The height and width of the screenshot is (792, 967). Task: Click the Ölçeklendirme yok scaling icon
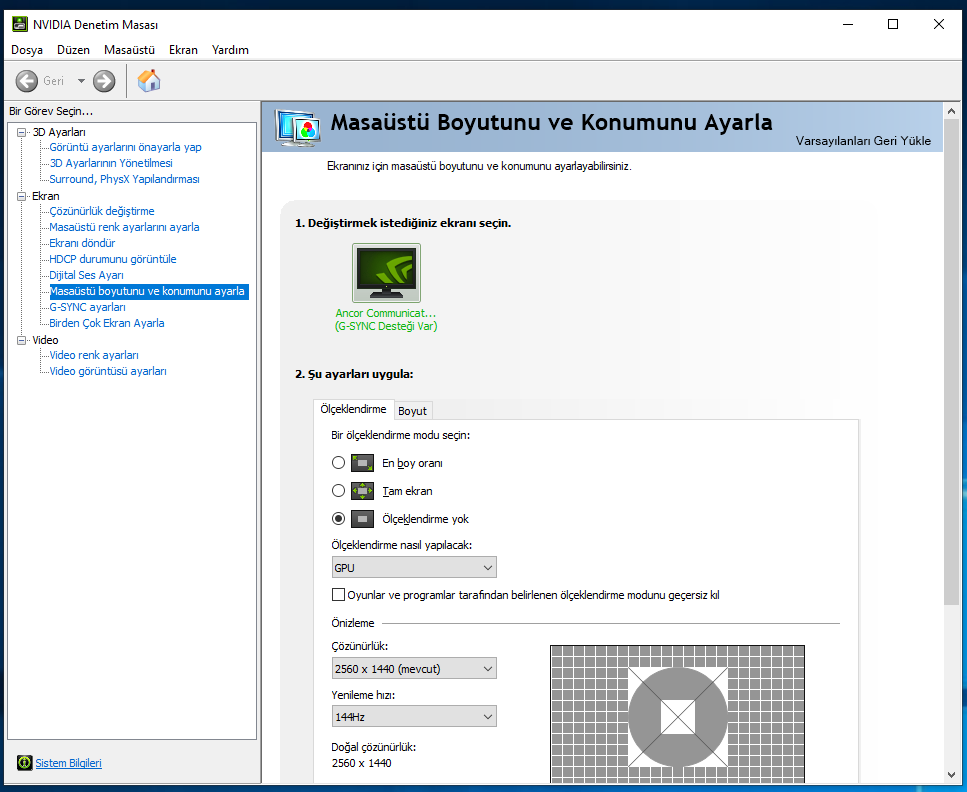coord(363,519)
